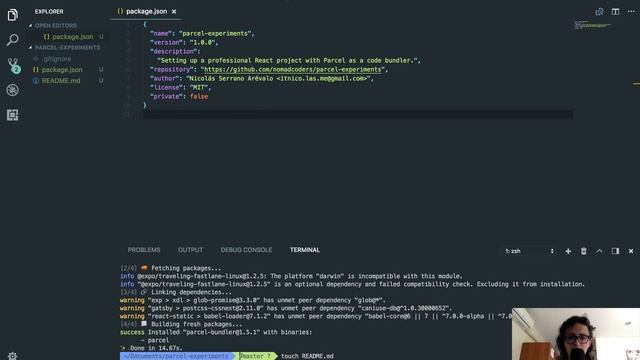
Task: Move the panel with the layout icon
Action: pyautogui.click(x=615, y=251)
